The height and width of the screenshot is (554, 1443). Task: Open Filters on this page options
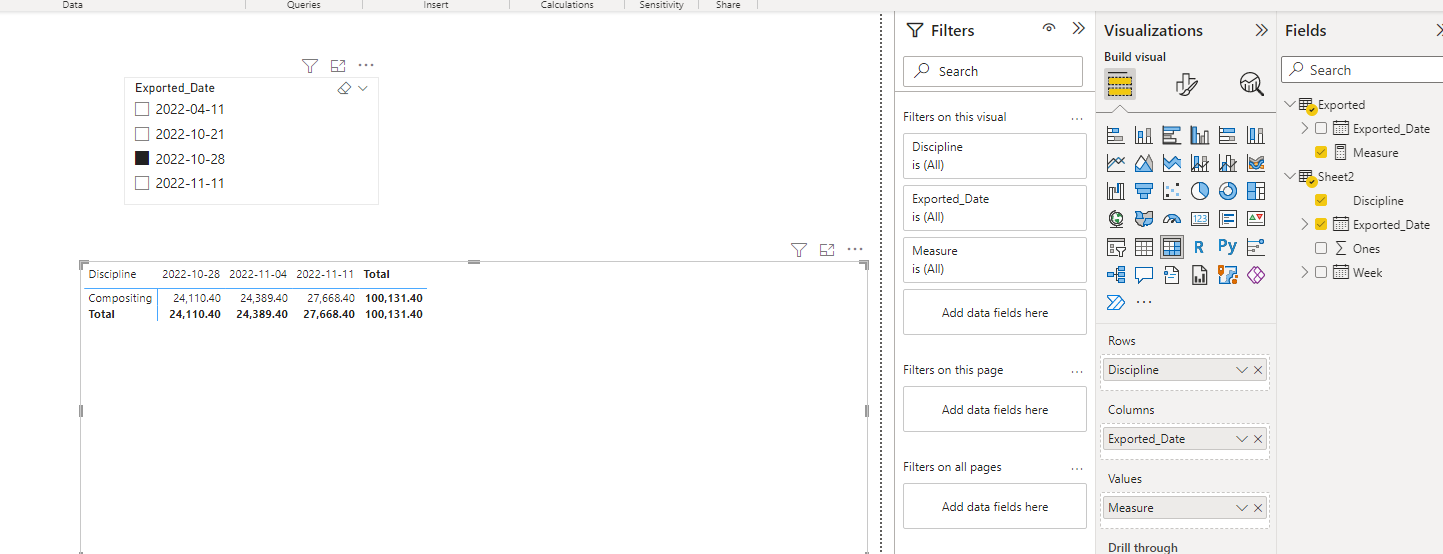point(1077,370)
